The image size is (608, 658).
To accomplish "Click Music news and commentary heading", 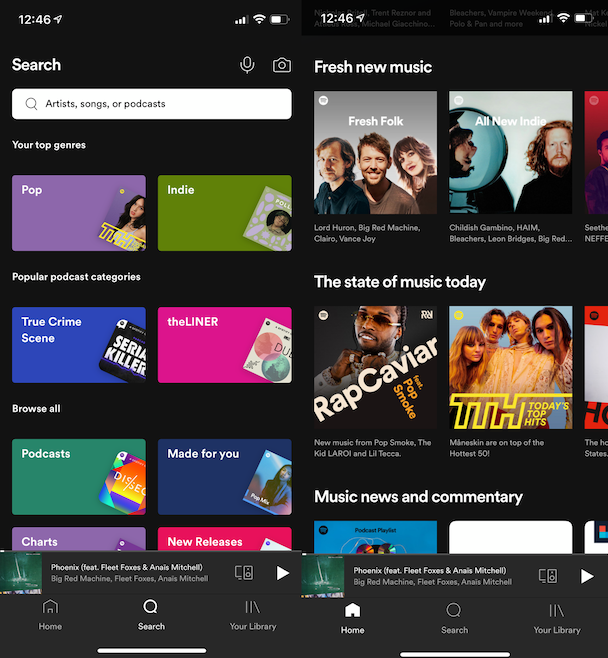I will click(x=418, y=497).
